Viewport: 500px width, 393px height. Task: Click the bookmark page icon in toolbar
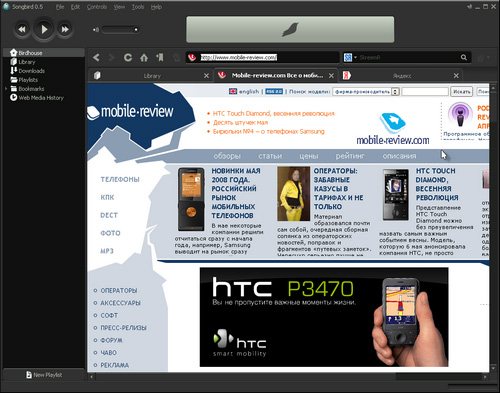(x=160, y=57)
